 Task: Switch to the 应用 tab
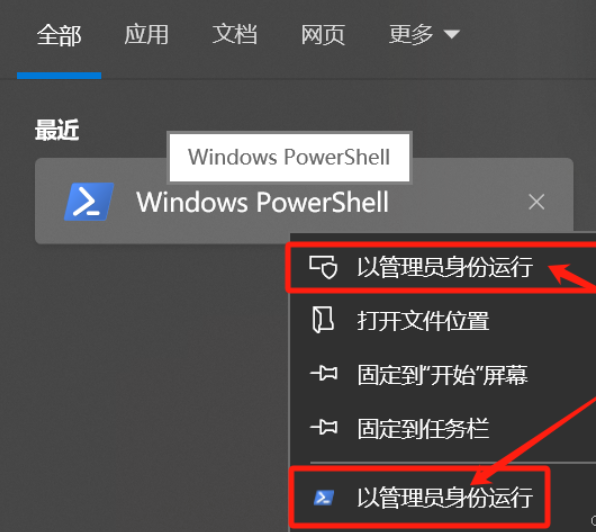(x=146, y=35)
